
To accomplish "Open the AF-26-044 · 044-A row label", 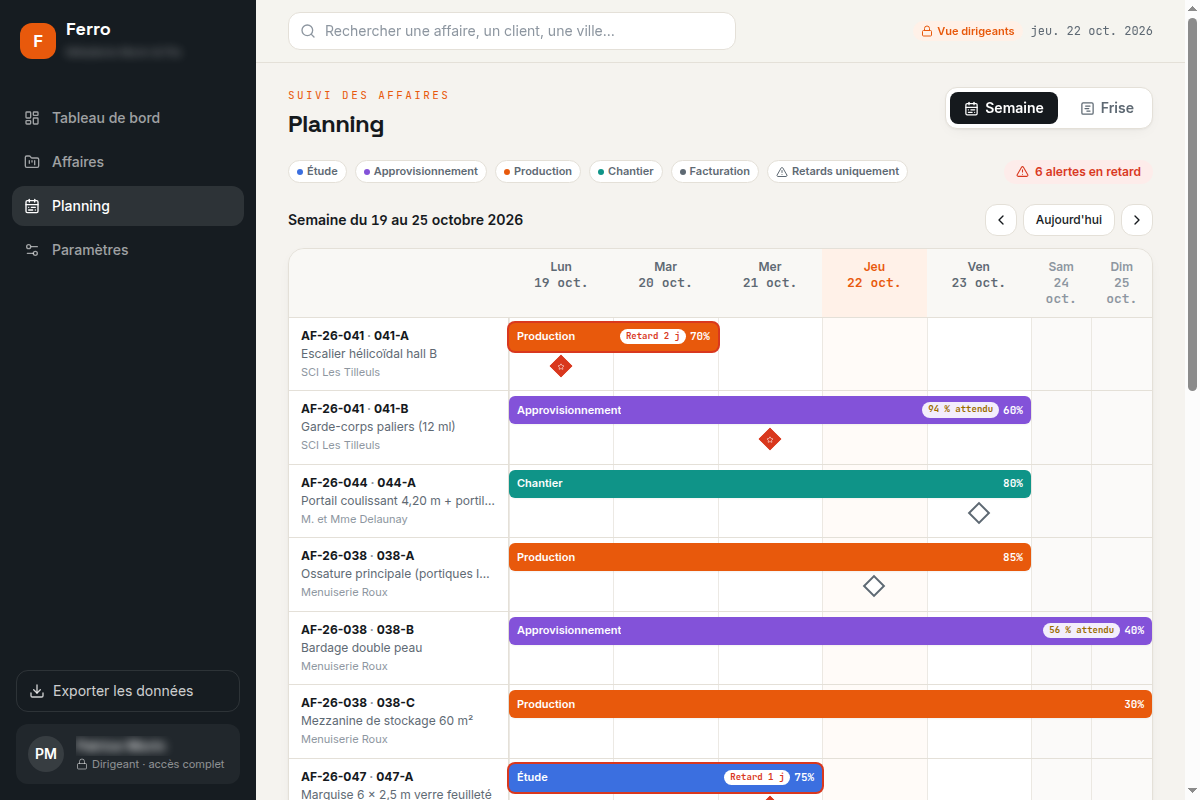I will [398, 501].
